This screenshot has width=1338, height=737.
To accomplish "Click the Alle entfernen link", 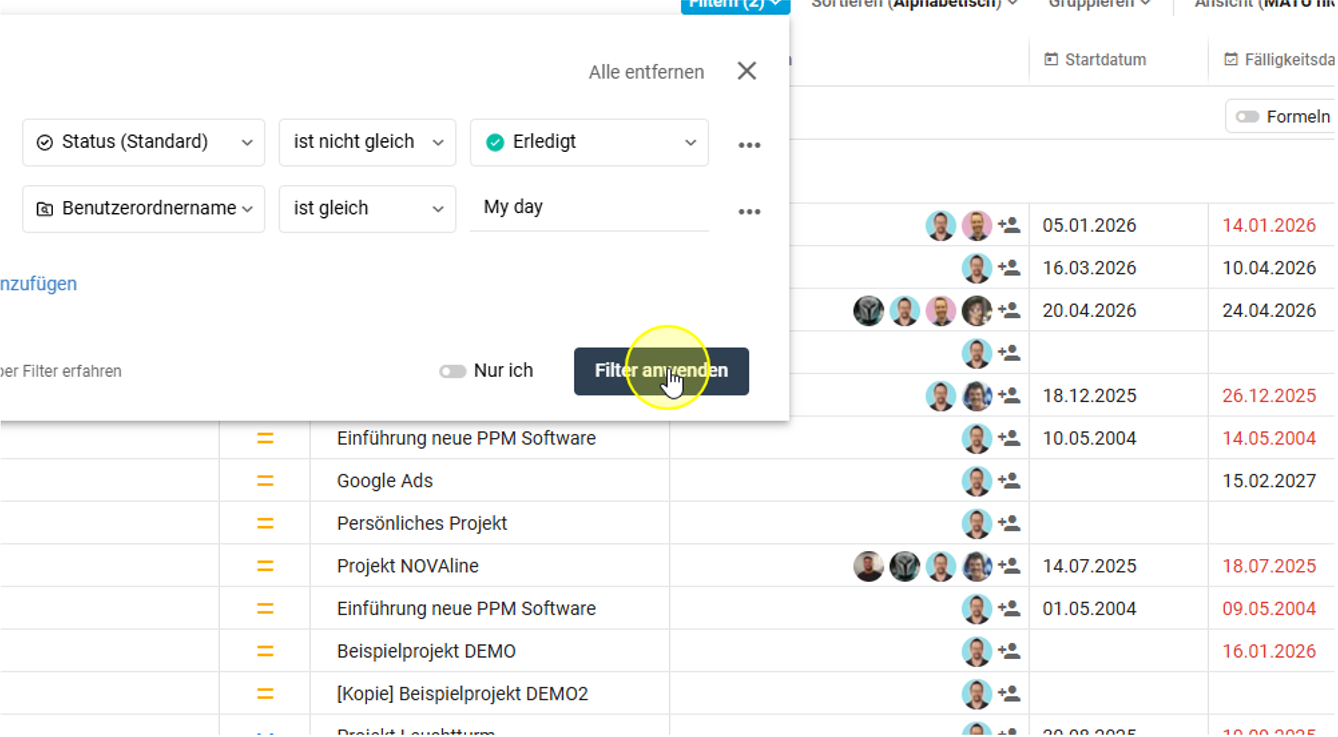I will click(x=646, y=72).
